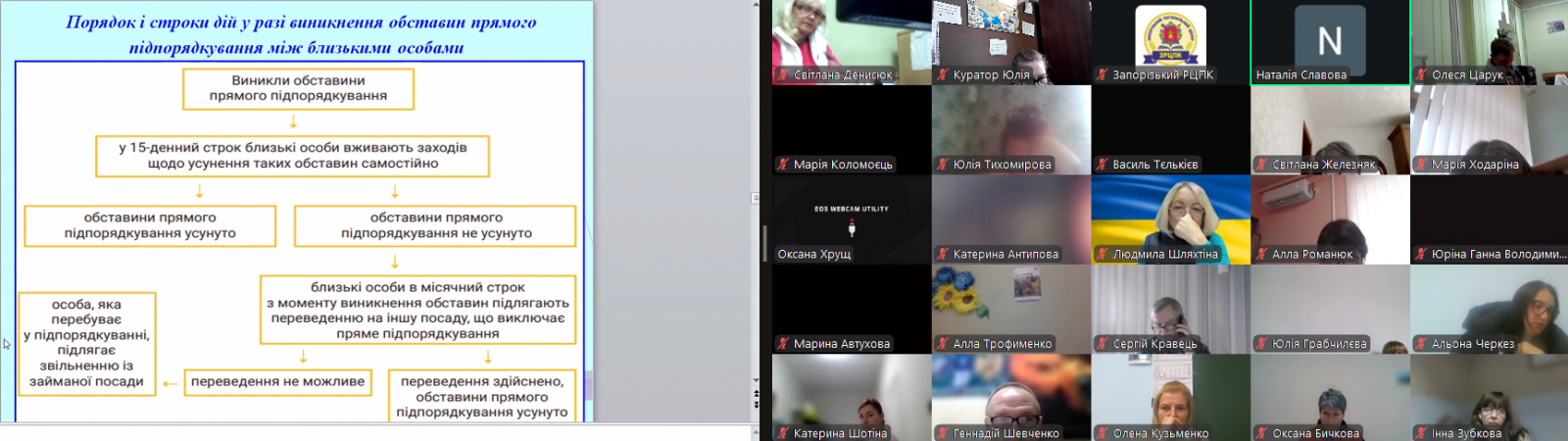Image resolution: width=1568 pixels, height=441 pixels.
Task: Go to next slide using double-arrow button
Action: (x=756, y=404)
